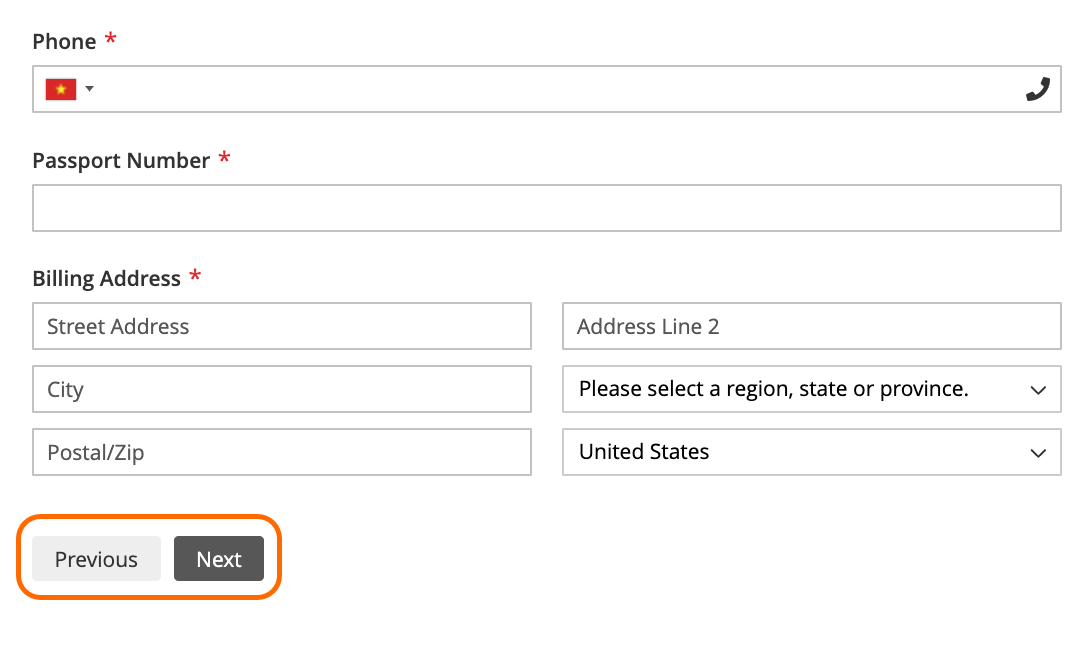Click the Postal/Zip input field
Viewport: 1090px width, 650px height.
tap(282, 452)
